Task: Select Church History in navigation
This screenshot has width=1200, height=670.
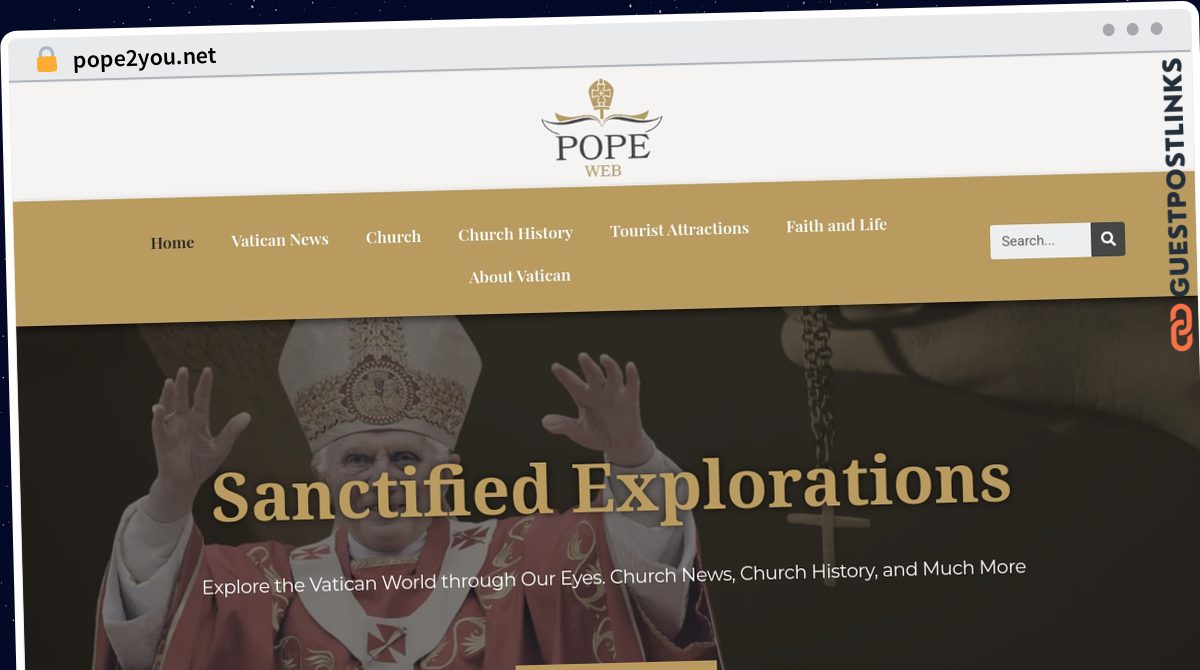Action: point(515,234)
